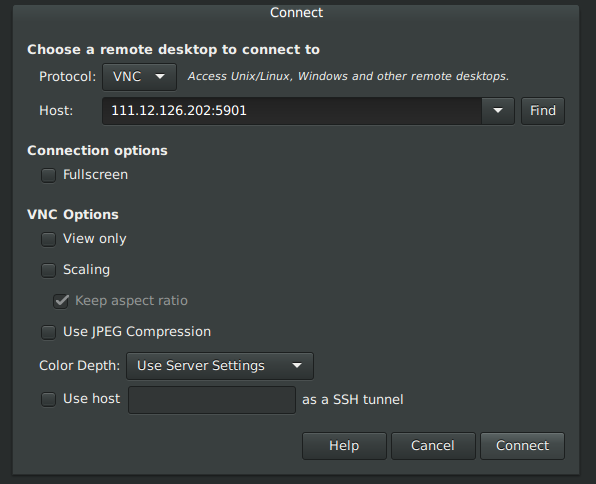Click the Find button next to Host
This screenshot has height=484, width=596.
click(x=543, y=111)
